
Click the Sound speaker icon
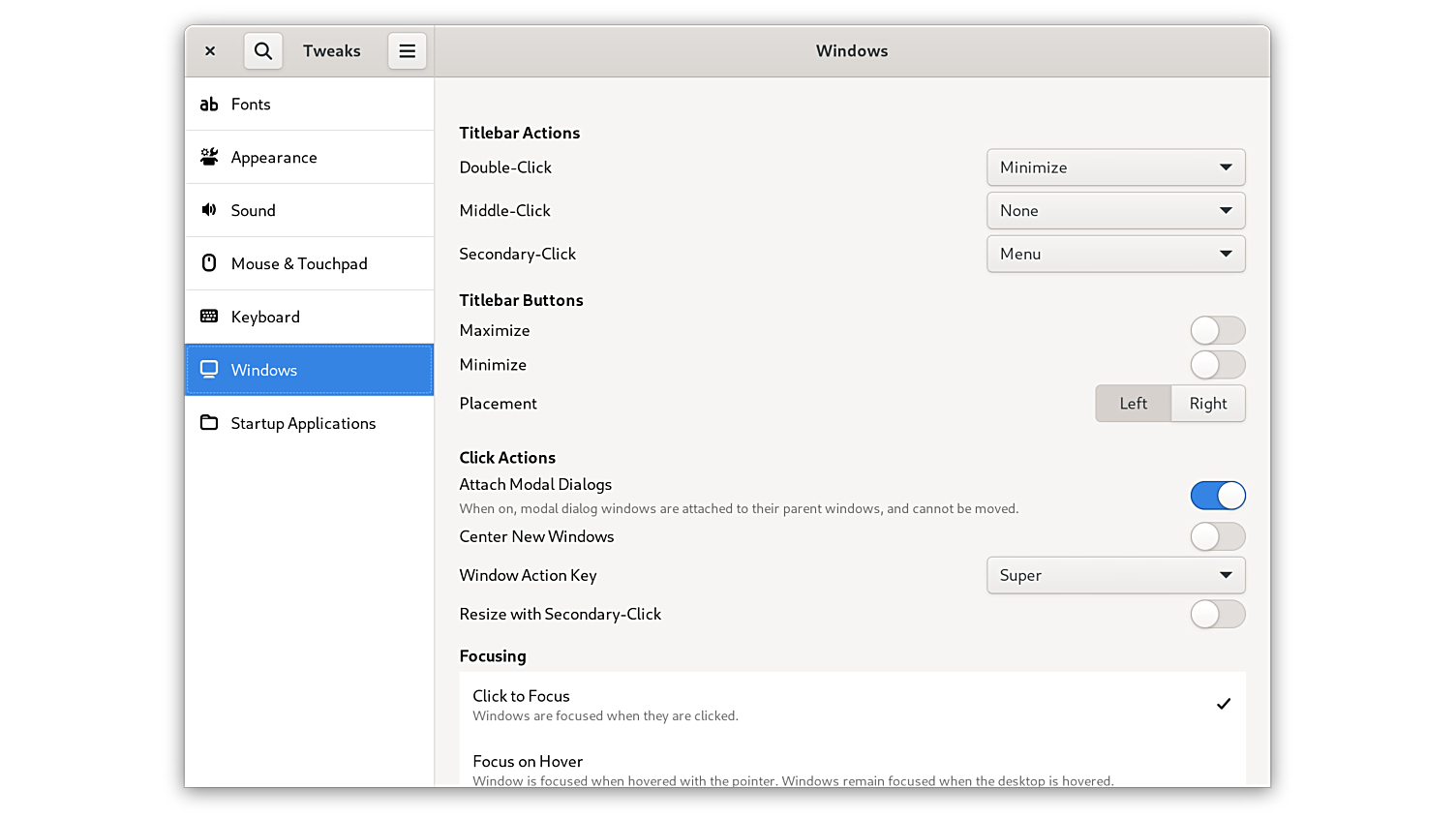[x=209, y=210]
